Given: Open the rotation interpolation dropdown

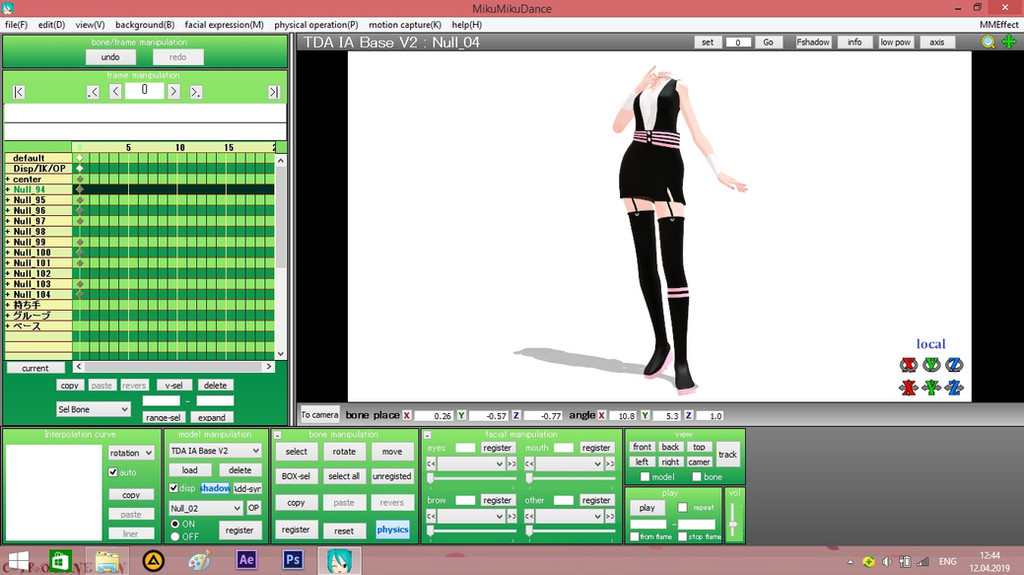Looking at the screenshot, I should (131, 453).
